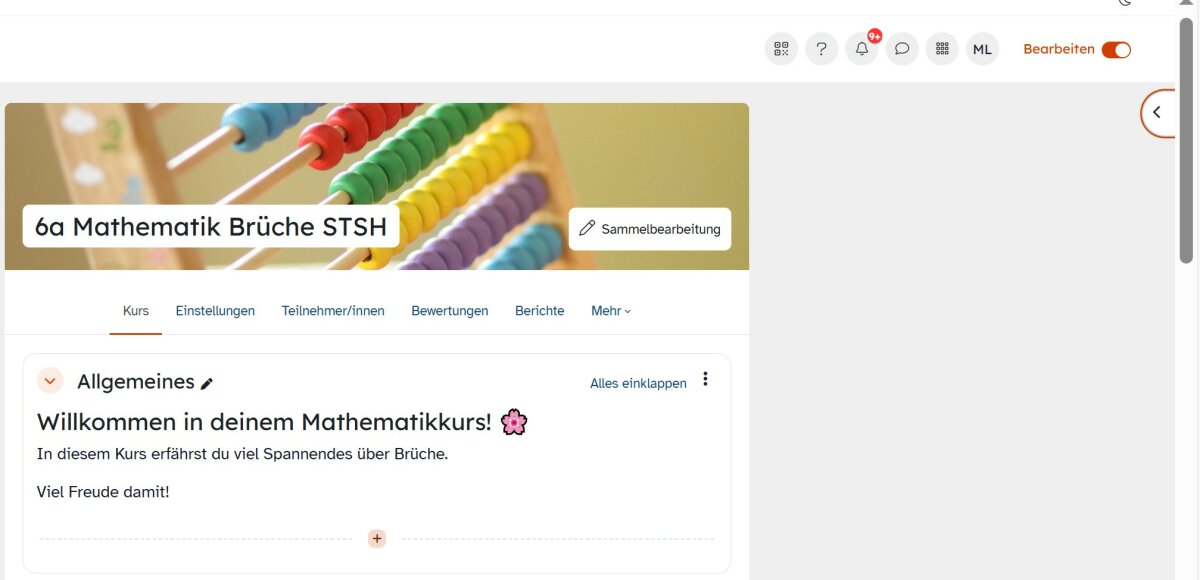Click the Sammelbearbeitung button
Image resolution: width=1200 pixels, height=580 pixels.
[x=650, y=229]
